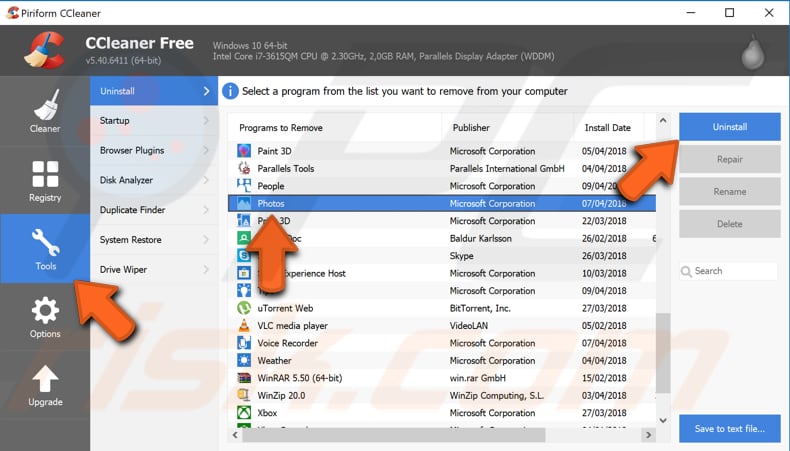The image size is (790, 451).
Task: Select the Tools wrench icon
Action: 45,241
